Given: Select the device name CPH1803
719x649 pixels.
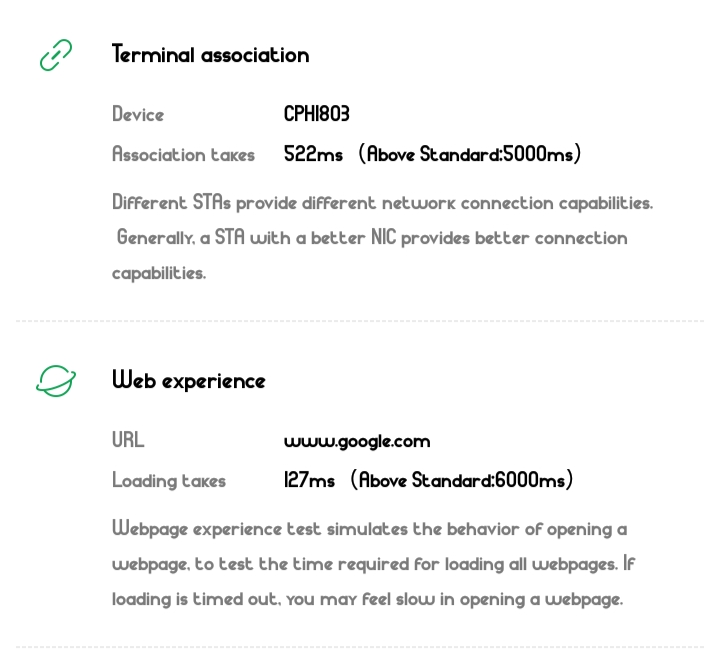Looking at the screenshot, I should pos(316,114).
